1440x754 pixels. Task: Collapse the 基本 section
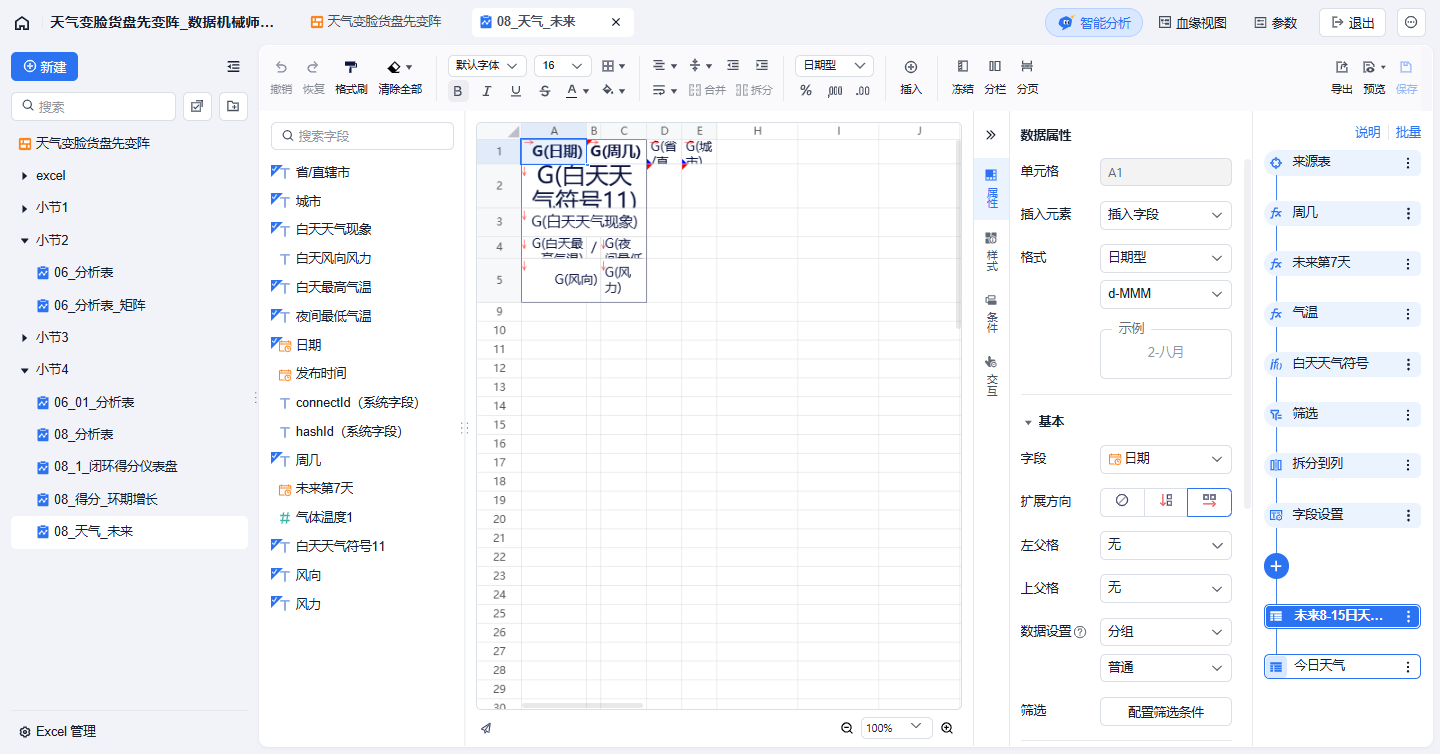(x=1027, y=422)
